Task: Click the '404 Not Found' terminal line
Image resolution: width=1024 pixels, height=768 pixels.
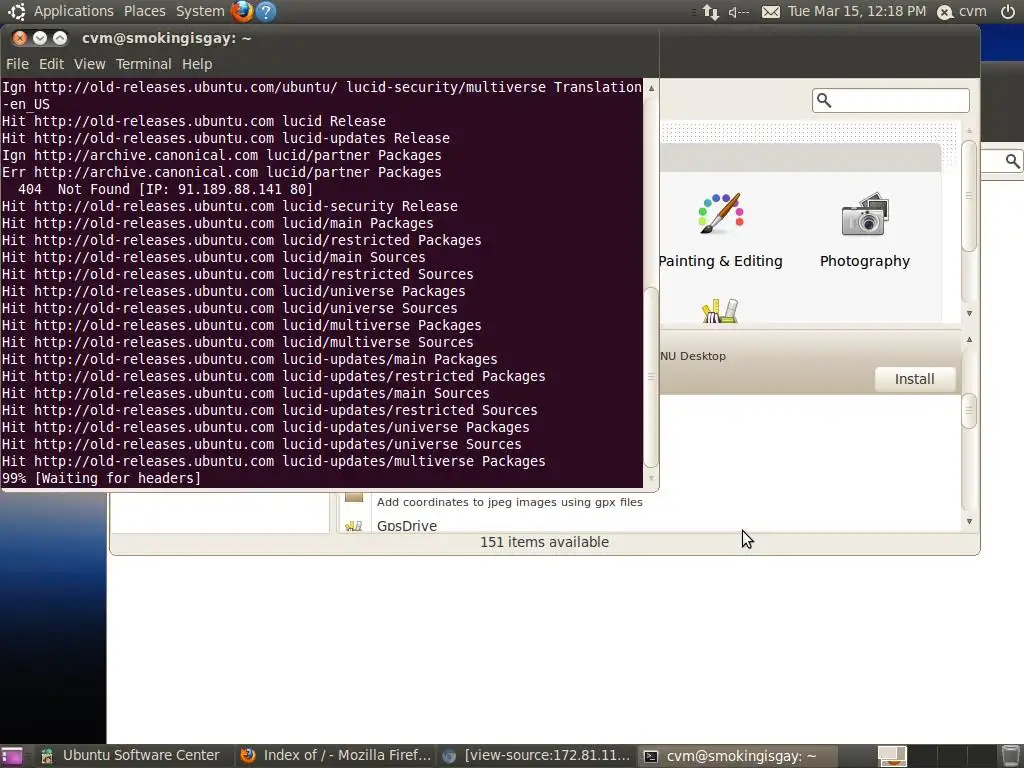Action: (x=165, y=189)
